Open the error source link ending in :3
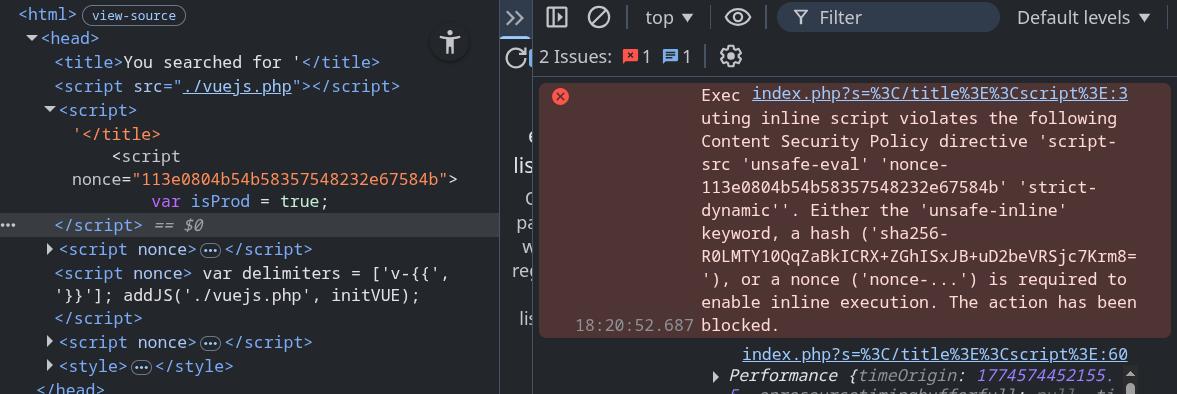1177x394 pixels. tap(940, 95)
